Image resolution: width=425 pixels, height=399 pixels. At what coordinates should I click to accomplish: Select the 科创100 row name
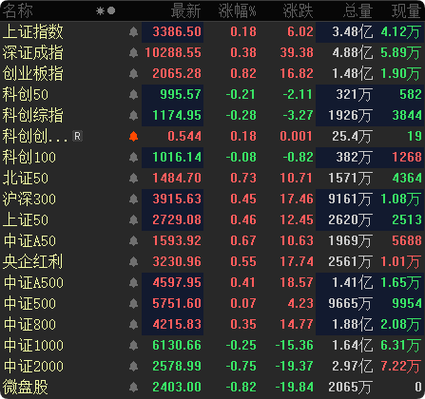29,157
